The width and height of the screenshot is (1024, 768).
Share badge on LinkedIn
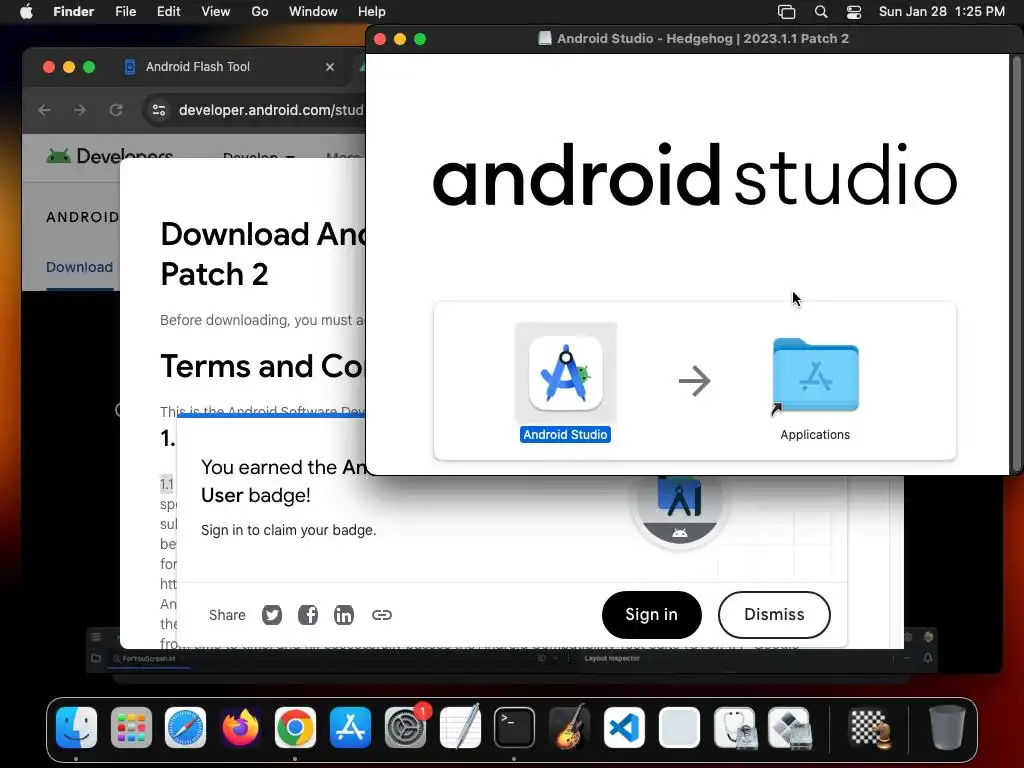point(344,615)
